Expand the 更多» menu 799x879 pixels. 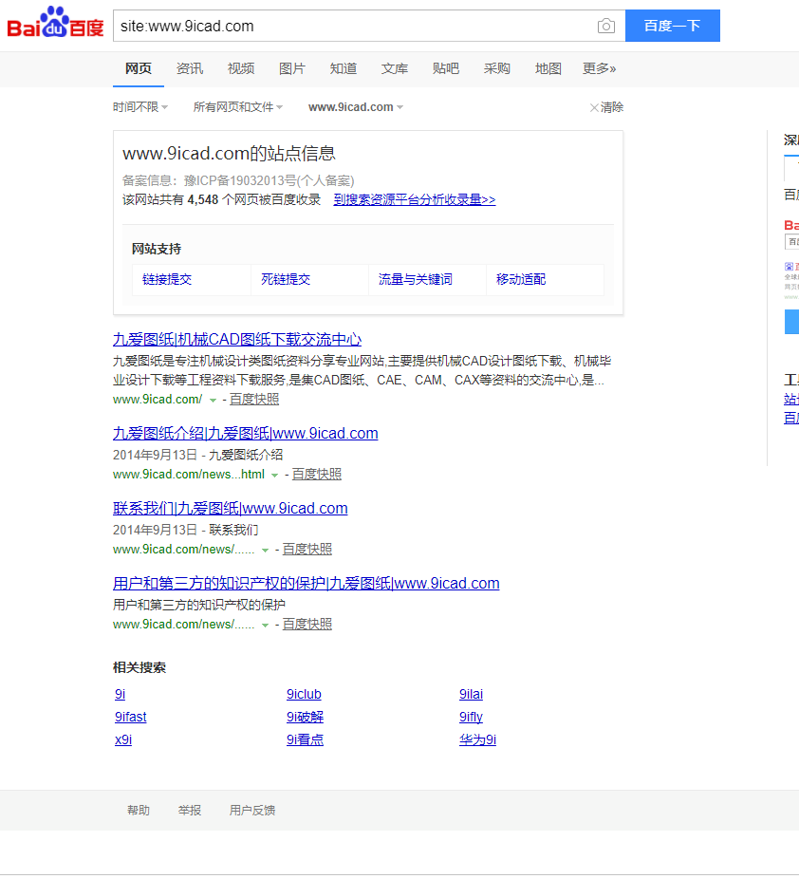pyautogui.click(x=599, y=69)
